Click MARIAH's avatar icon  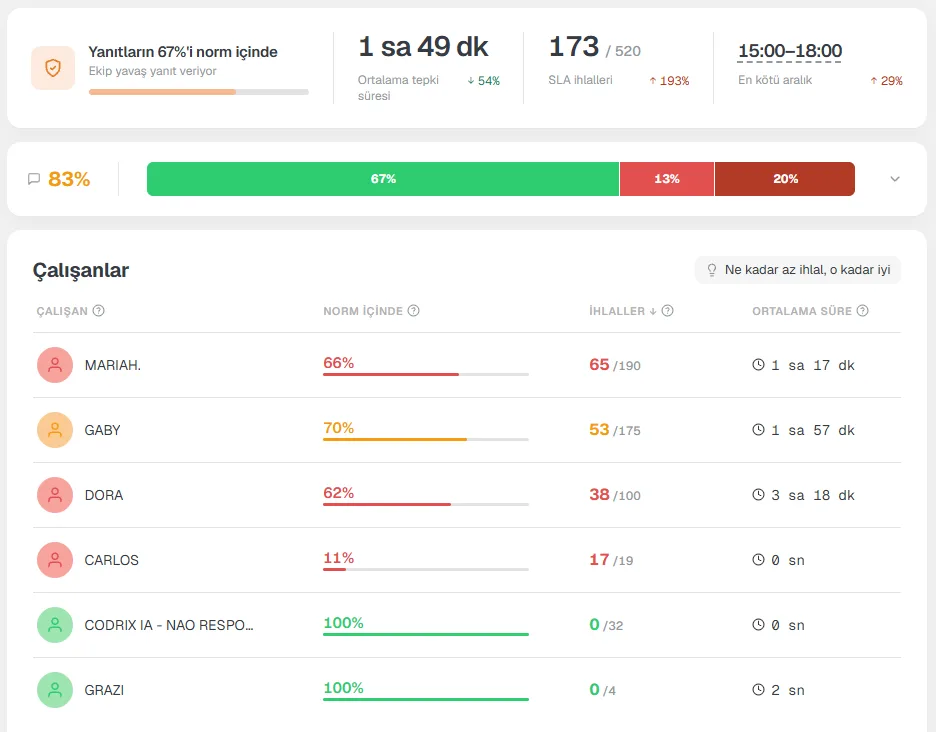[x=55, y=365]
